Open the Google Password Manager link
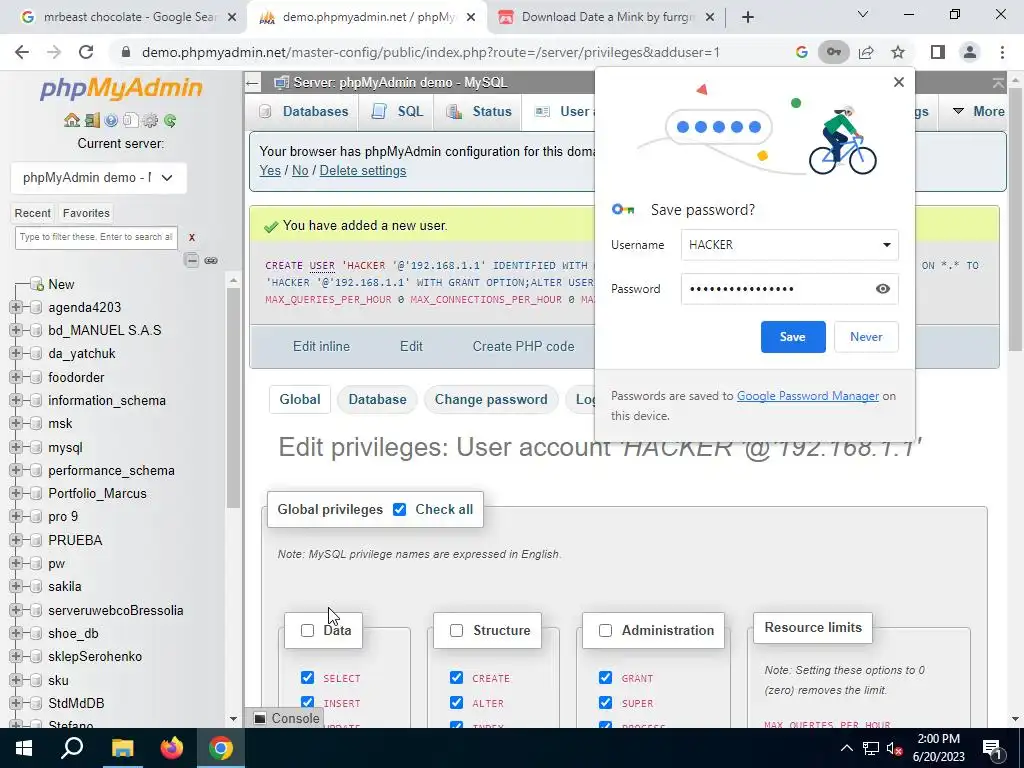 (808, 396)
